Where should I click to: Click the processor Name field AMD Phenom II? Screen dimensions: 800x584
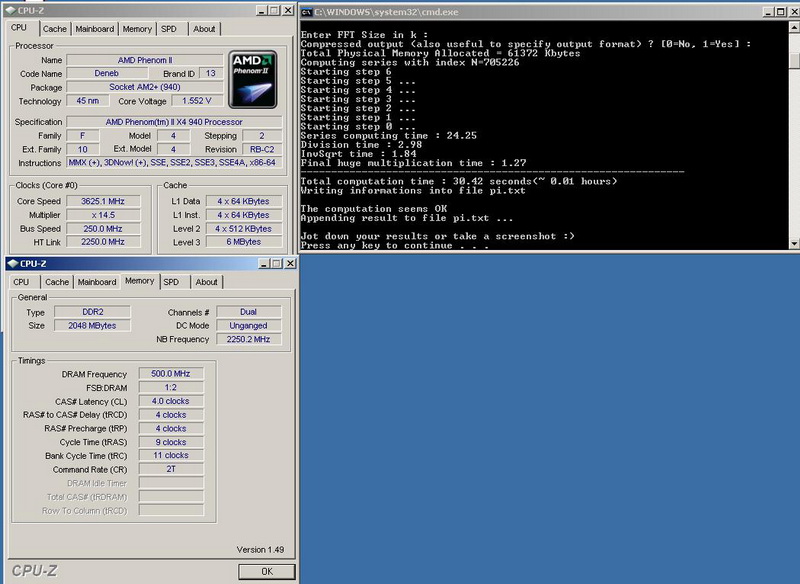145,60
